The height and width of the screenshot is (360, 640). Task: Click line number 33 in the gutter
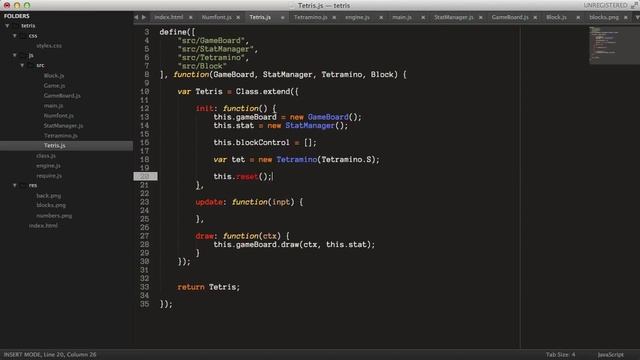tap(144, 287)
